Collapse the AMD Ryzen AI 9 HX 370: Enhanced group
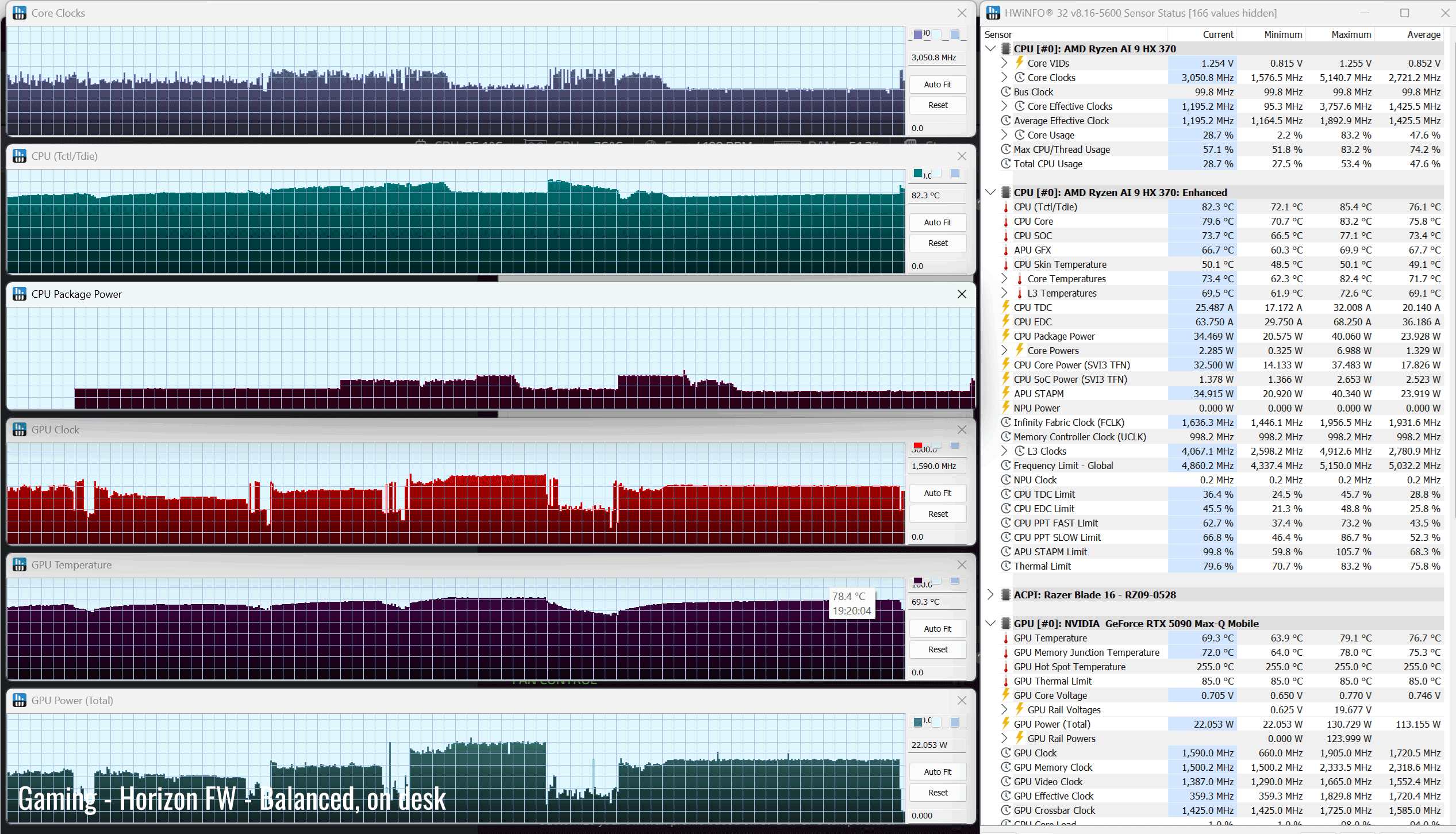1456x834 pixels. click(x=990, y=193)
